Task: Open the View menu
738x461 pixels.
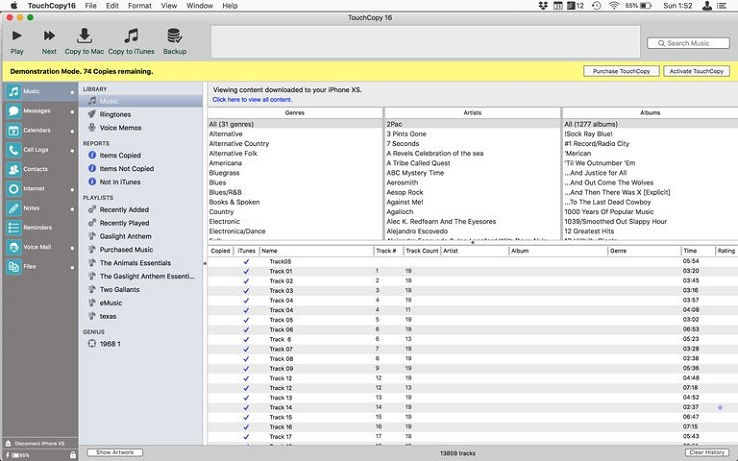Action: click(x=169, y=6)
